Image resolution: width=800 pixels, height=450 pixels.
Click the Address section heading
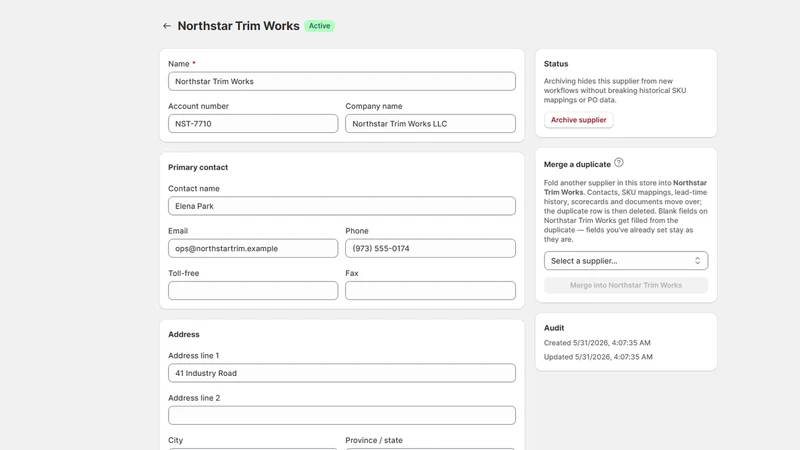point(184,335)
